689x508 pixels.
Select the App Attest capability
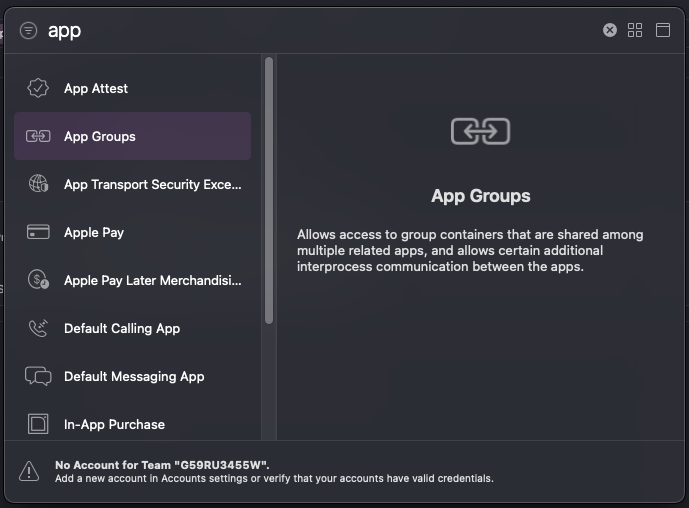coord(96,88)
